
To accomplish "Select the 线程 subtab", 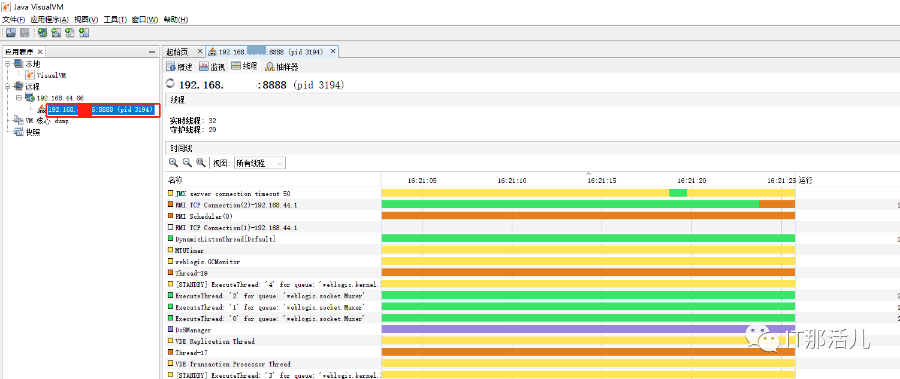I will tap(244, 66).
